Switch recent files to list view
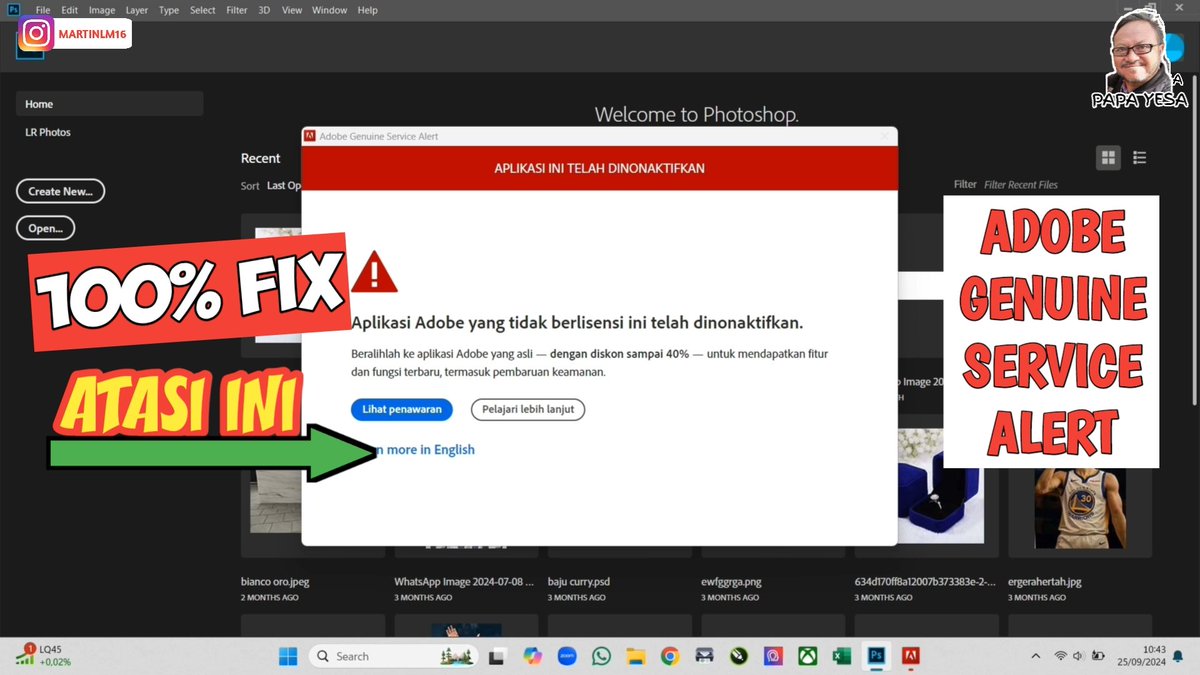The width and height of the screenshot is (1200, 675). [1139, 158]
